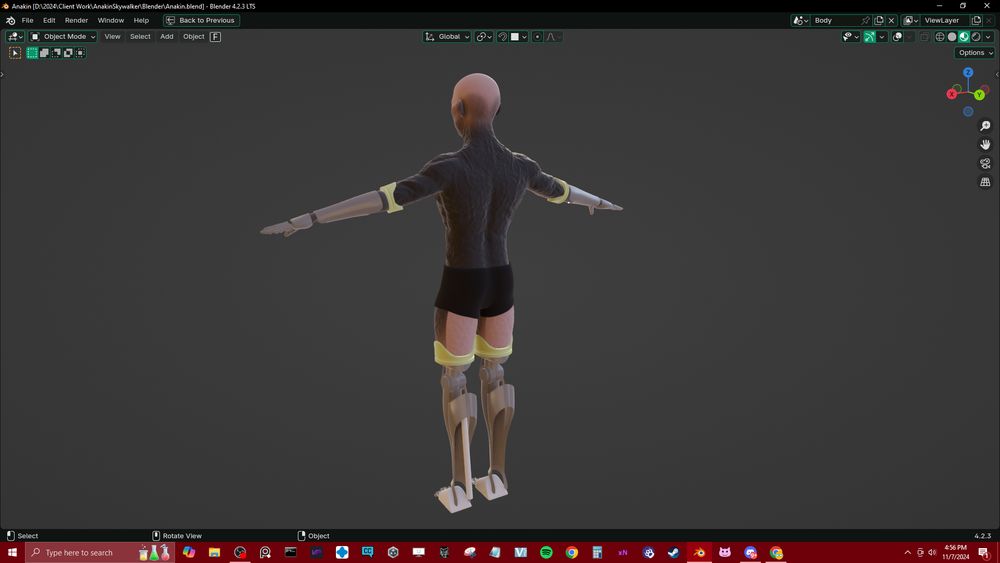Screen dimensions: 1000x563
Task: Open Steam from the taskbar
Action: (673, 553)
